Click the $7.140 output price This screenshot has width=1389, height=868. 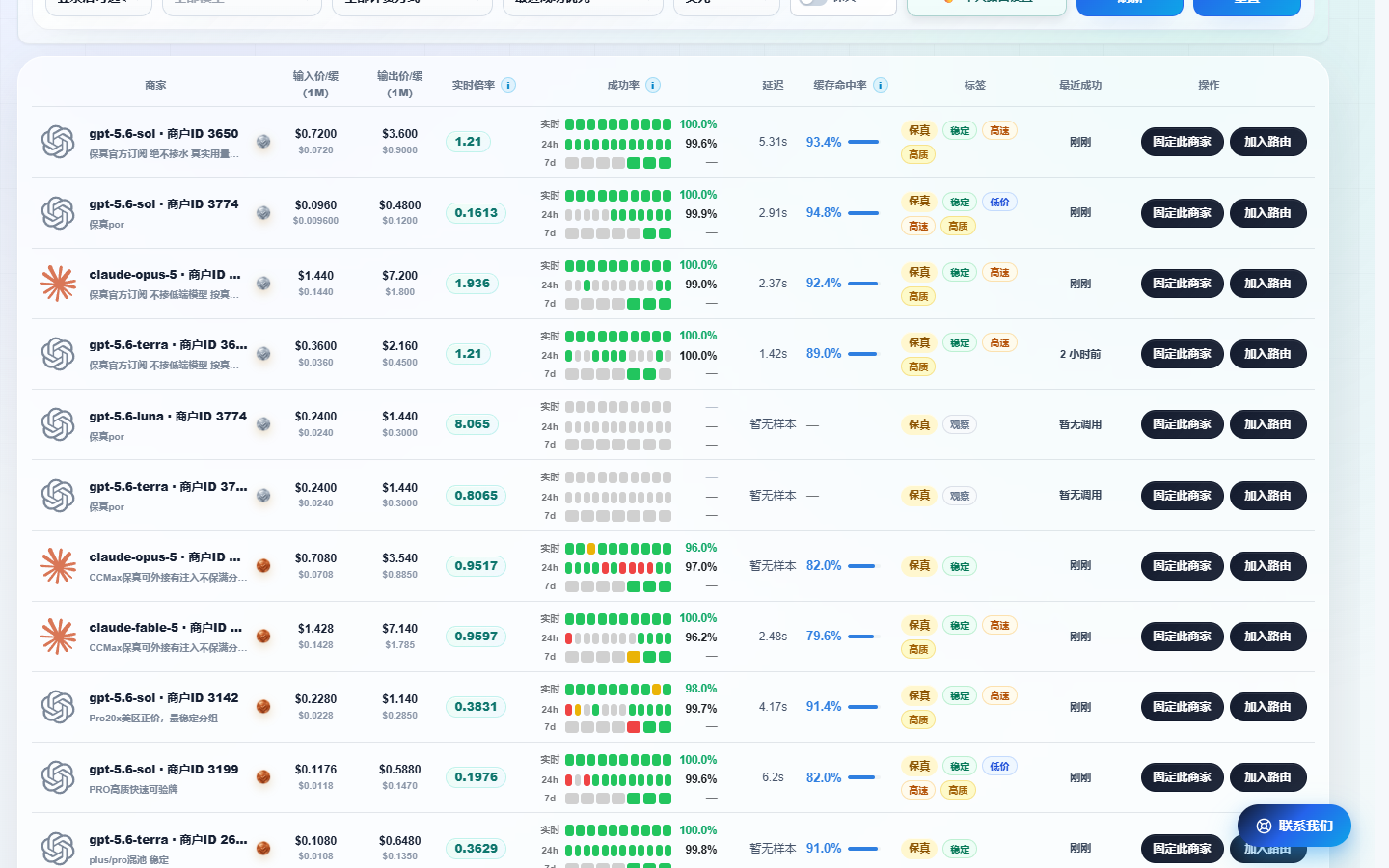pyautogui.click(x=399, y=628)
